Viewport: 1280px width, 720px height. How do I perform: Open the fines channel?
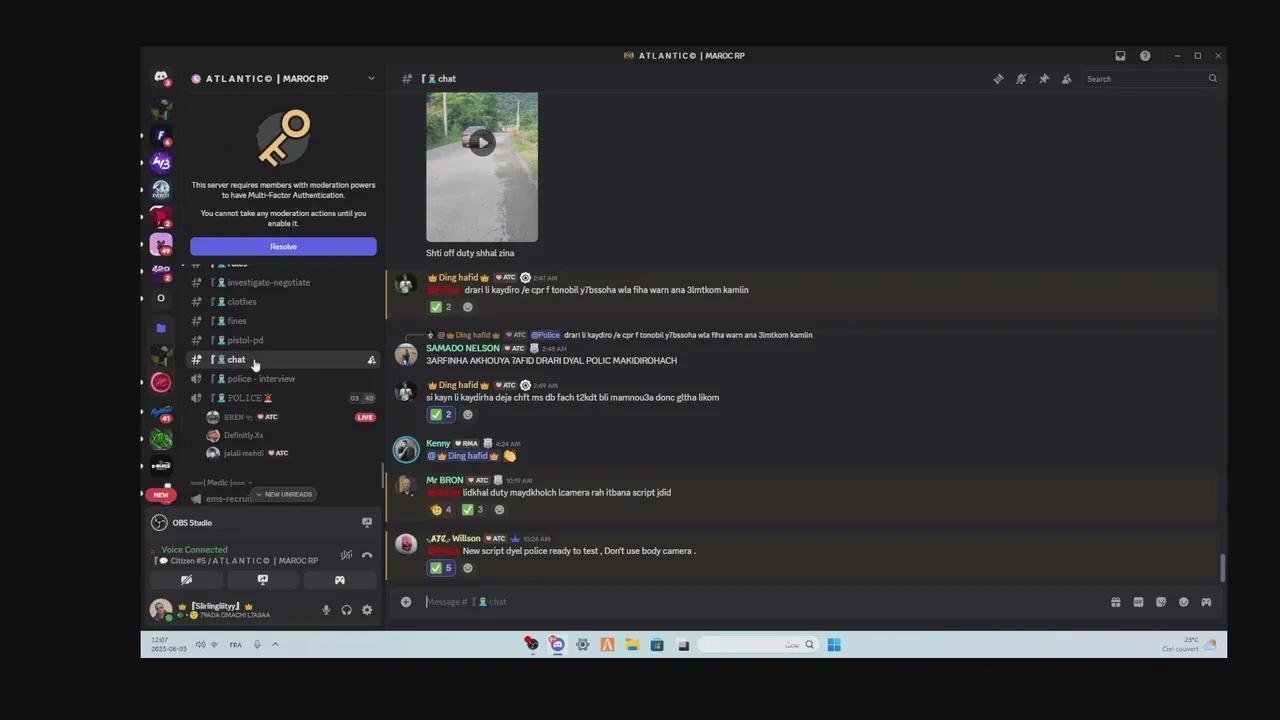coord(283,321)
